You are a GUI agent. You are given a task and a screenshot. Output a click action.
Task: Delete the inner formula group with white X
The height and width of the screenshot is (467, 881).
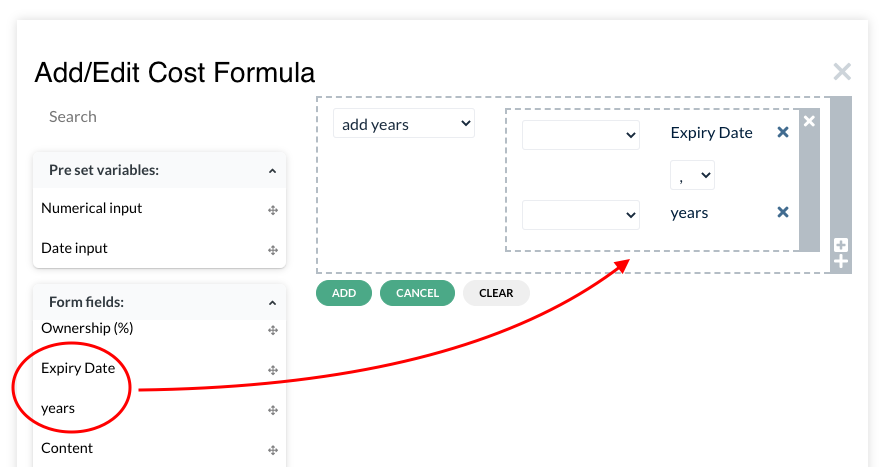(x=809, y=121)
